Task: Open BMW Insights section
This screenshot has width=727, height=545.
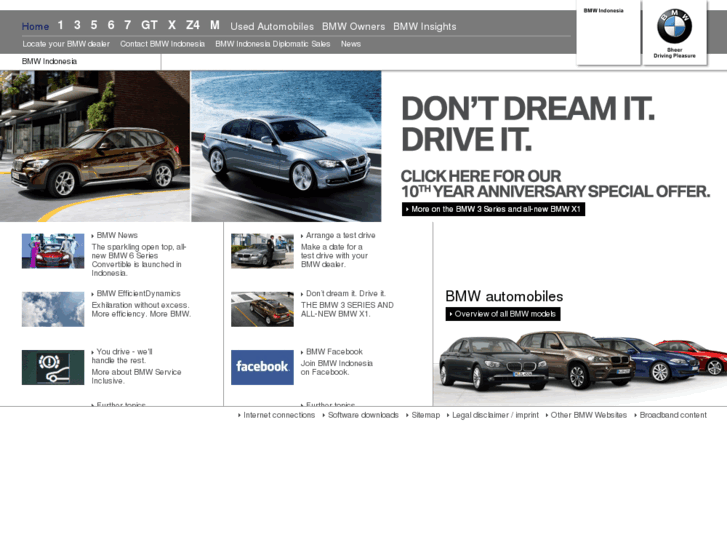Action: [425, 26]
